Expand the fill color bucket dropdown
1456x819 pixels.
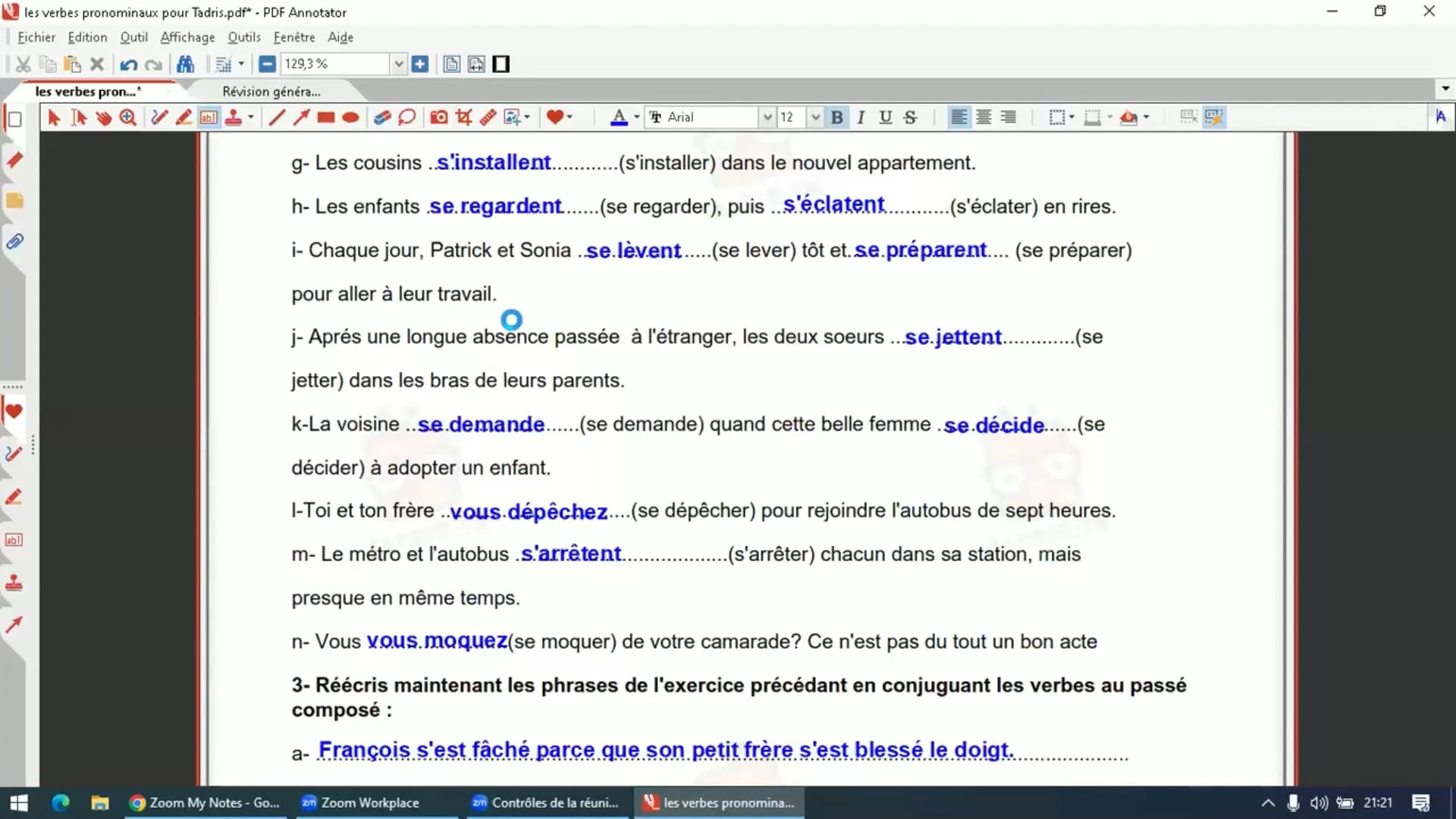(x=1146, y=117)
